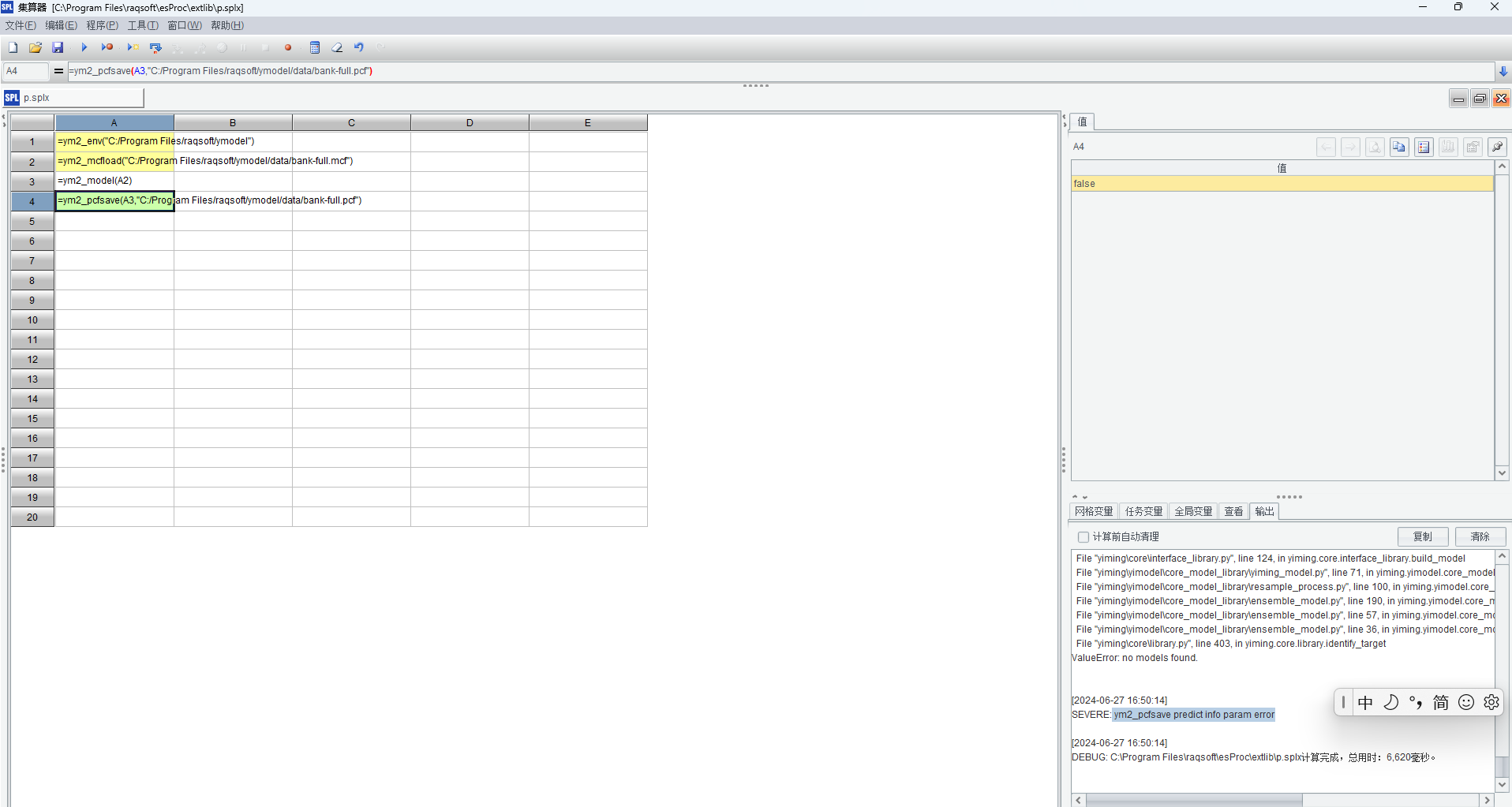Click the output panel horizontal scrollbar
Screen dimensions: 1512x807
(x=1194, y=800)
